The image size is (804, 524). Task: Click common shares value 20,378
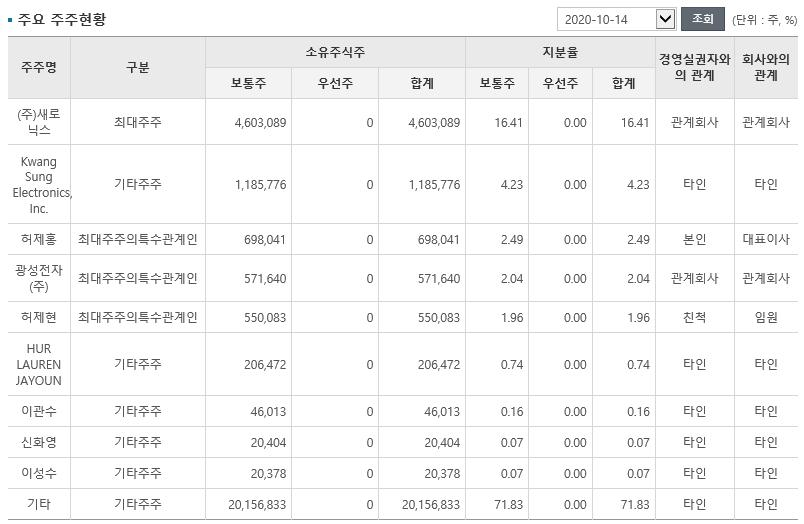click(268, 474)
